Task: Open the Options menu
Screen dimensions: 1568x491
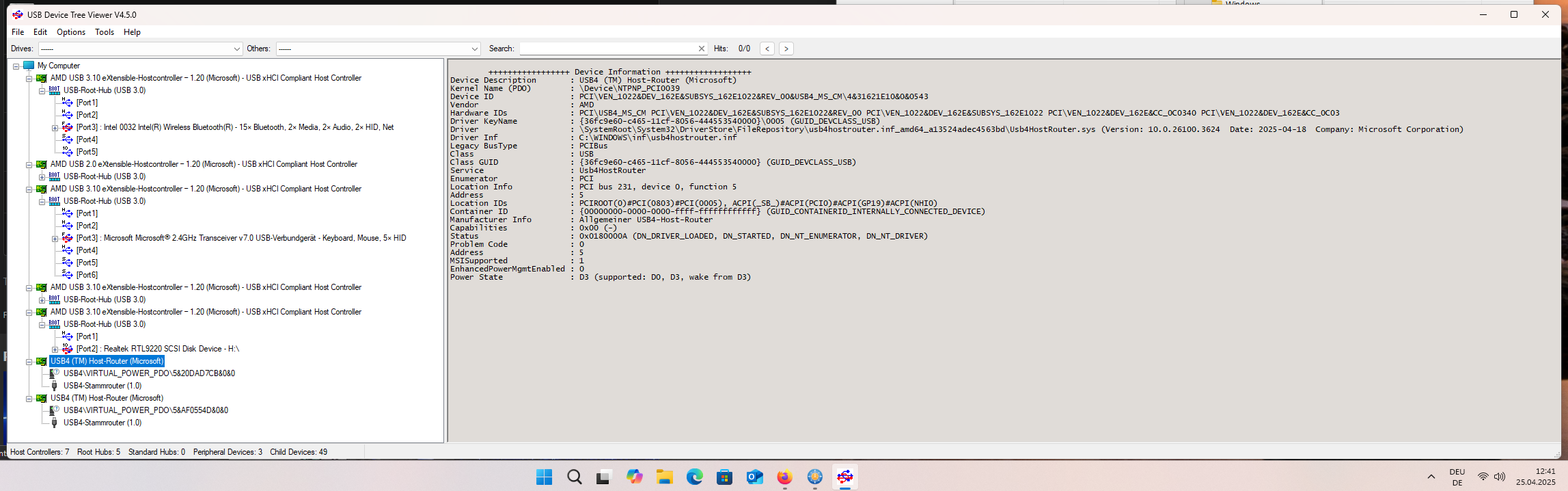Action: coord(71,32)
